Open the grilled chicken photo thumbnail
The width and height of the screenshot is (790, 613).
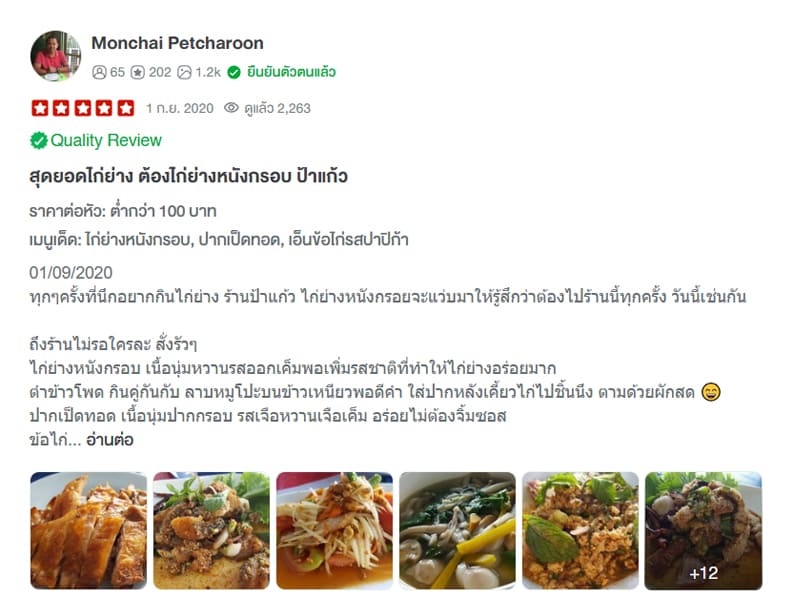(x=89, y=530)
